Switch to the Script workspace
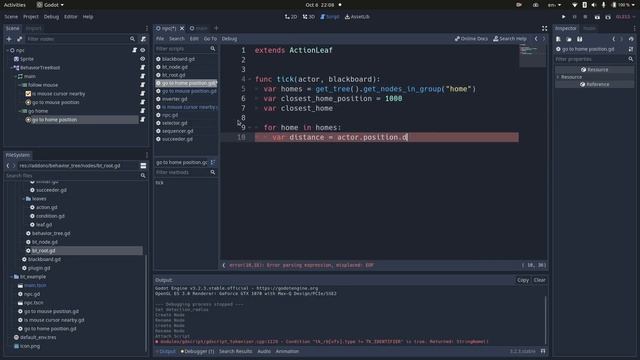 pyautogui.click(x=330, y=17)
